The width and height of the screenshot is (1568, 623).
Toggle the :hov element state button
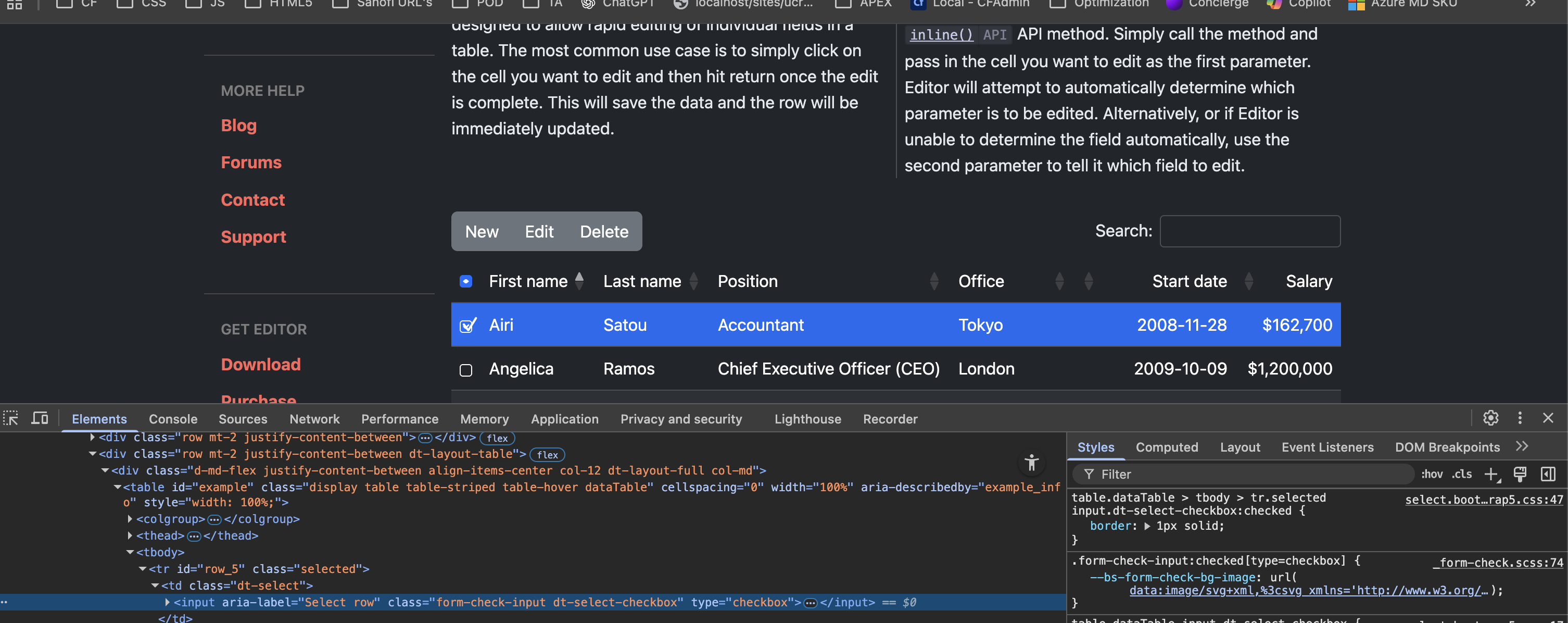[1431, 474]
